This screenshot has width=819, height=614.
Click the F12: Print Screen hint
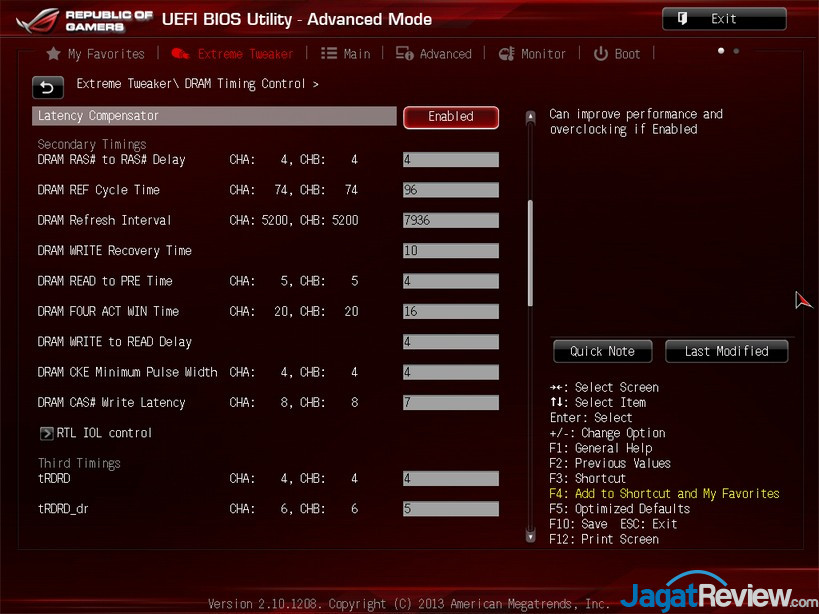(604, 539)
